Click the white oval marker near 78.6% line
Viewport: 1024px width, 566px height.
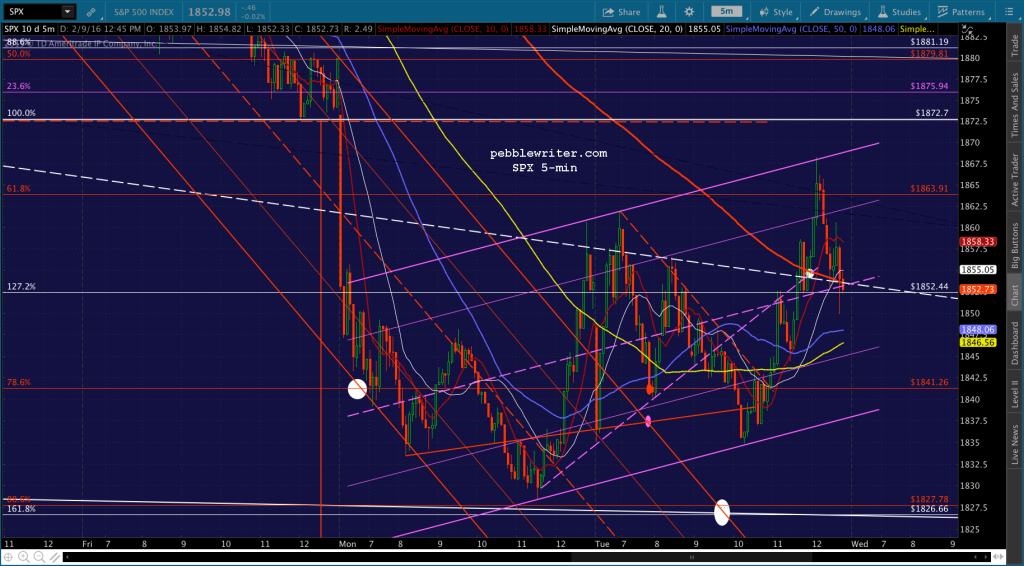tap(357, 389)
